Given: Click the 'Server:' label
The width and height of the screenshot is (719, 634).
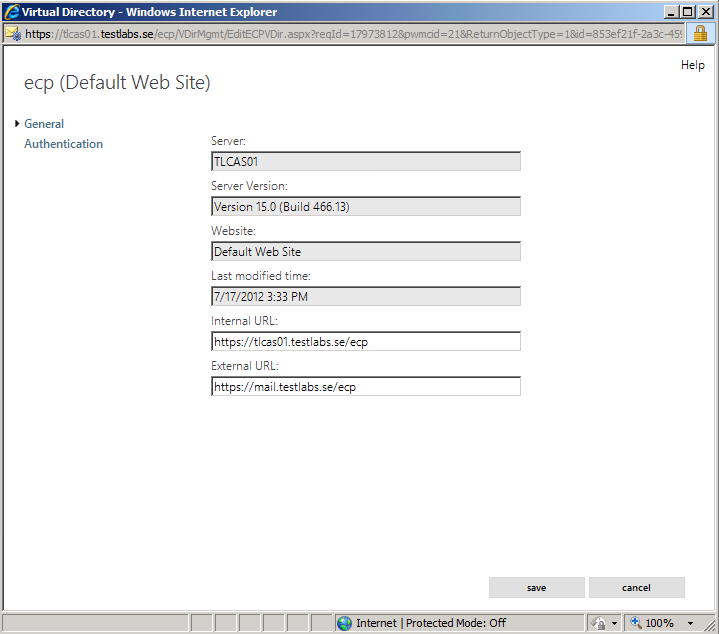Looking at the screenshot, I should click(x=228, y=141).
